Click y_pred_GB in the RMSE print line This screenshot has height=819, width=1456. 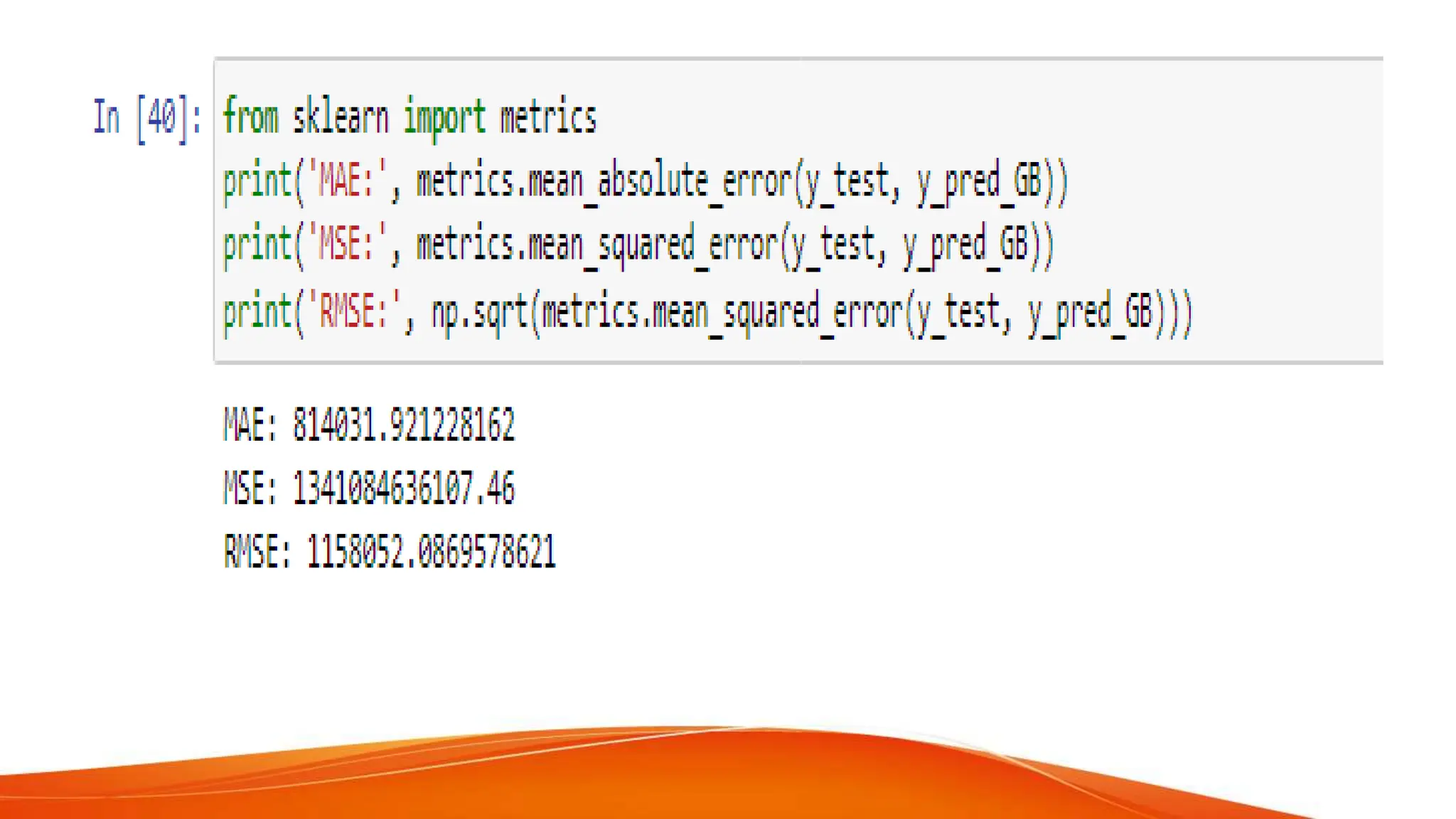tap(1089, 311)
